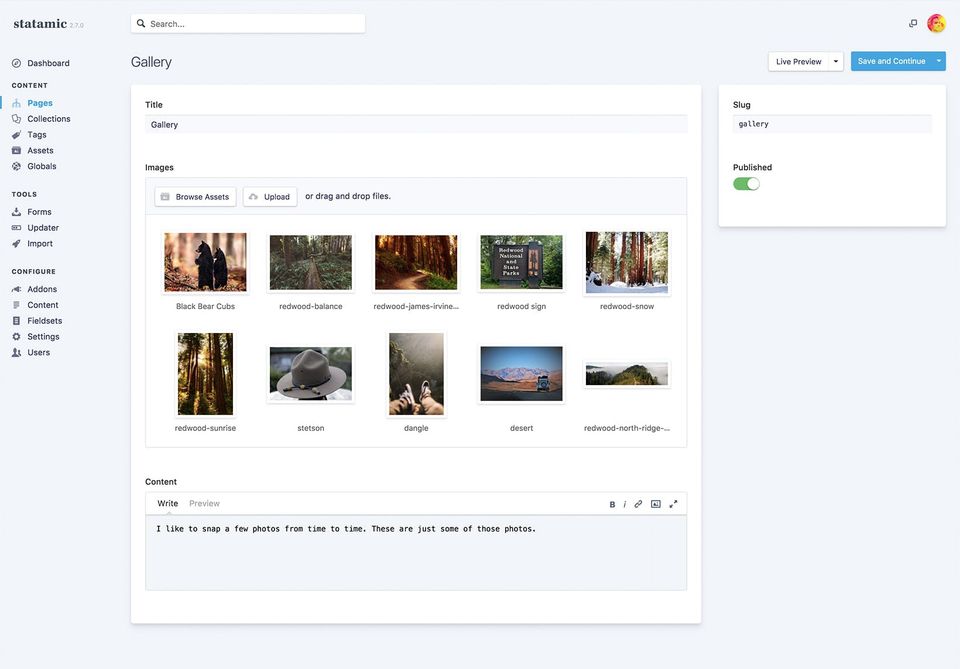Viewport: 960px width, 669px height.
Task: Expand content editor to fullscreen
Action: (x=673, y=504)
